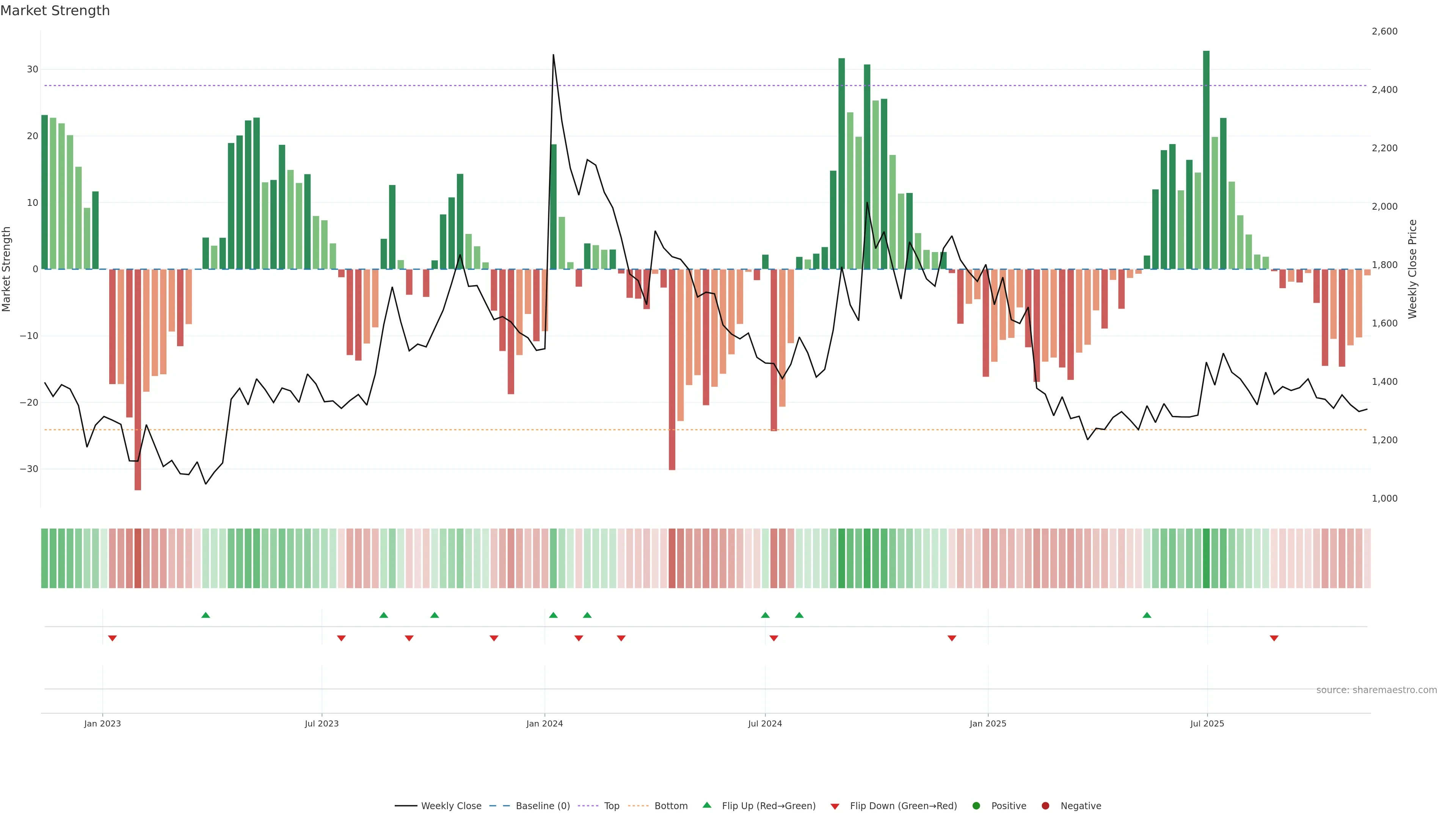The height and width of the screenshot is (819, 1456).
Task: Click the final Flip Down marker after Jul 2025
Action: [1274, 638]
